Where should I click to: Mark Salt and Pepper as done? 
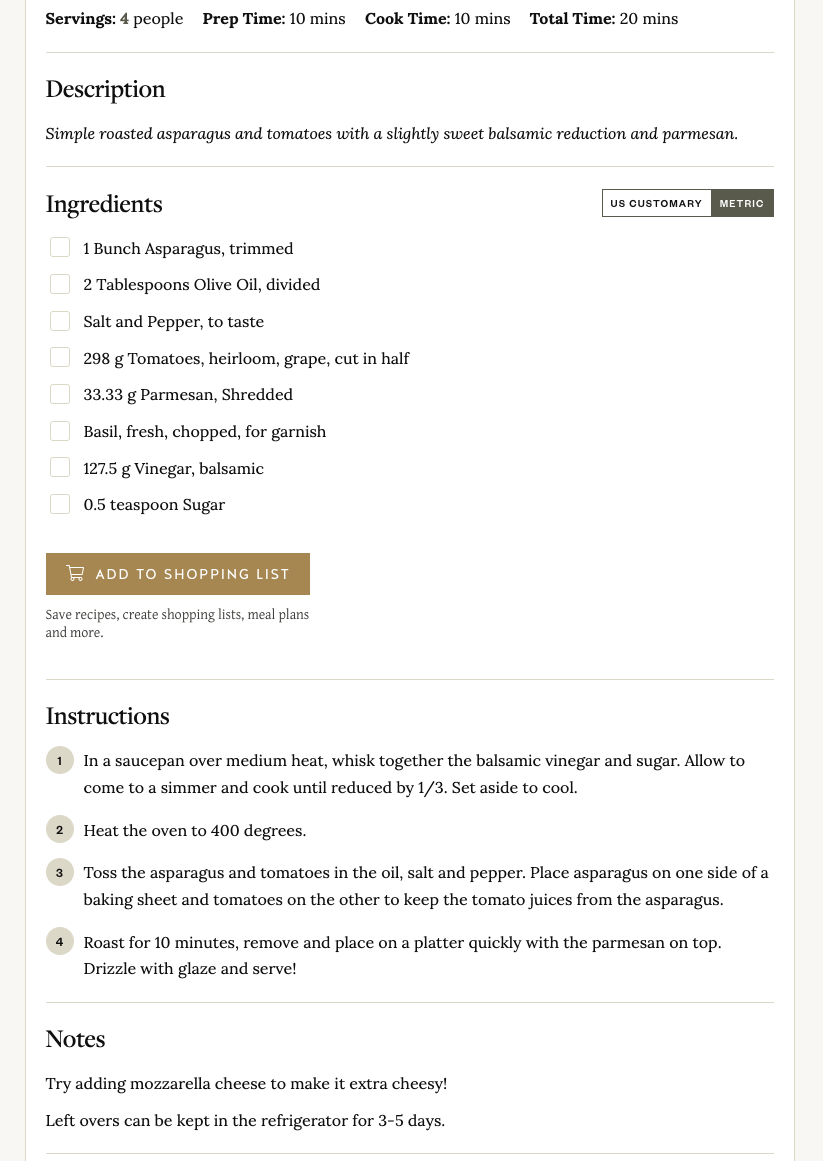(x=60, y=321)
